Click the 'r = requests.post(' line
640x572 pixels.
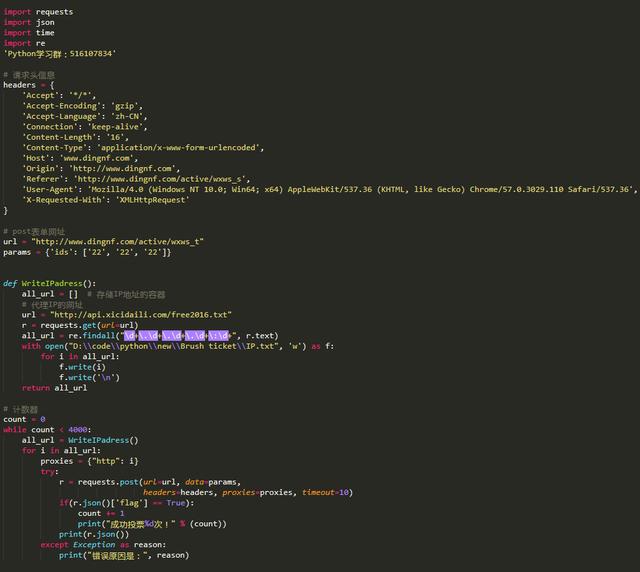[150, 482]
